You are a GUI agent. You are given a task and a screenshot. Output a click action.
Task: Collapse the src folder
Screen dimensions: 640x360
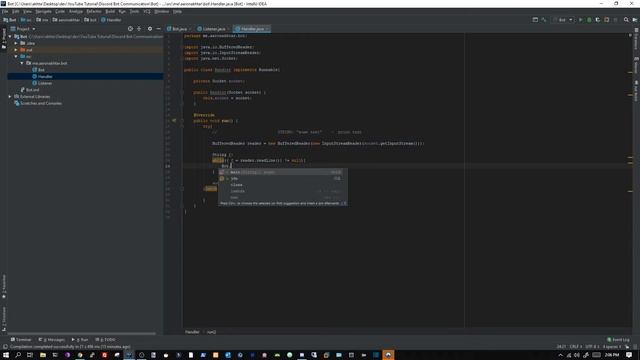coord(16,56)
